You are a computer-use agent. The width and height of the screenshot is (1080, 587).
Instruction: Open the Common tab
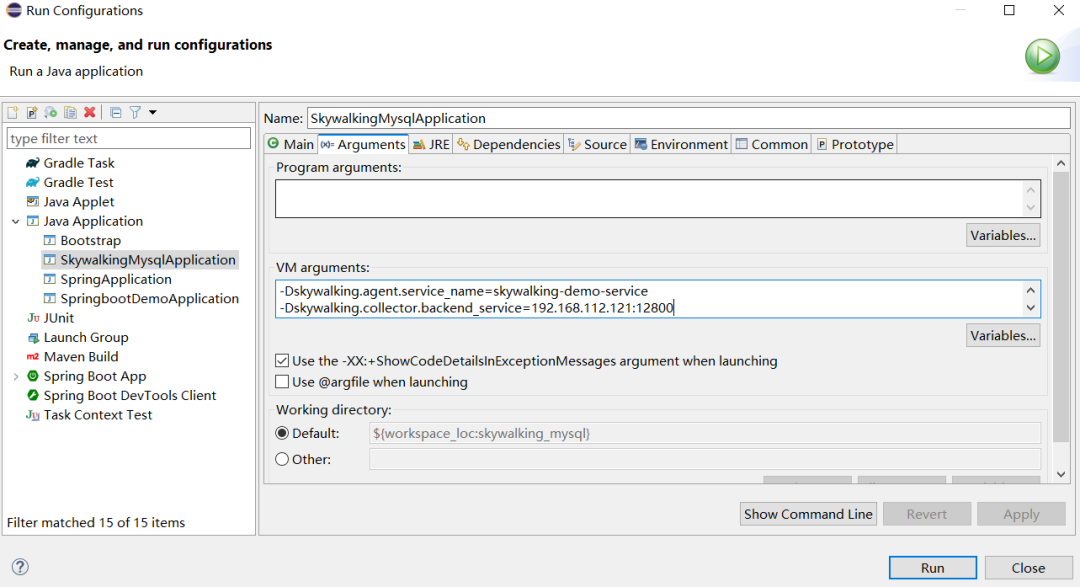(x=771, y=144)
